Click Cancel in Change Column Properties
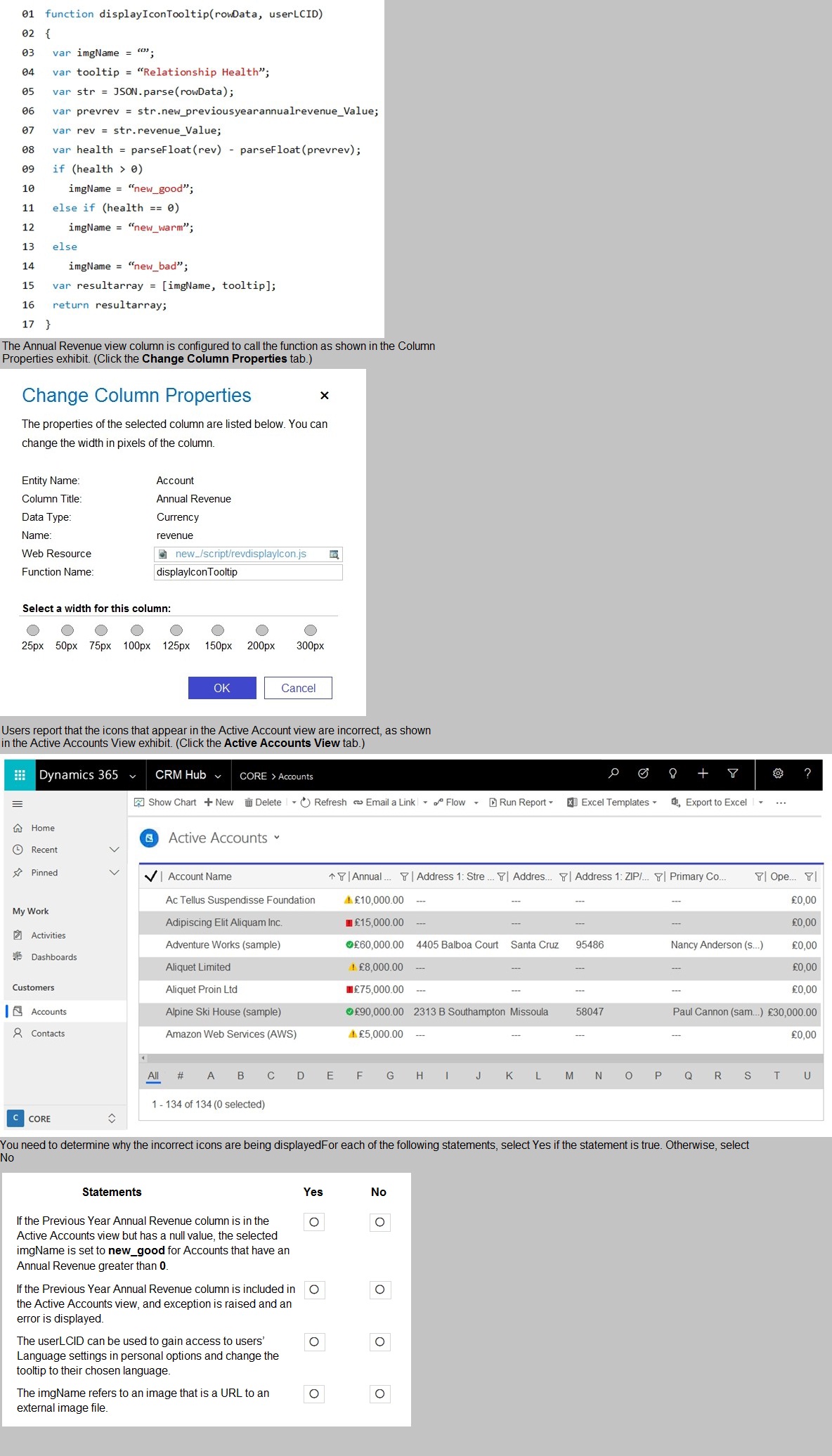Screen dimensions: 832x1456 (x=298, y=688)
